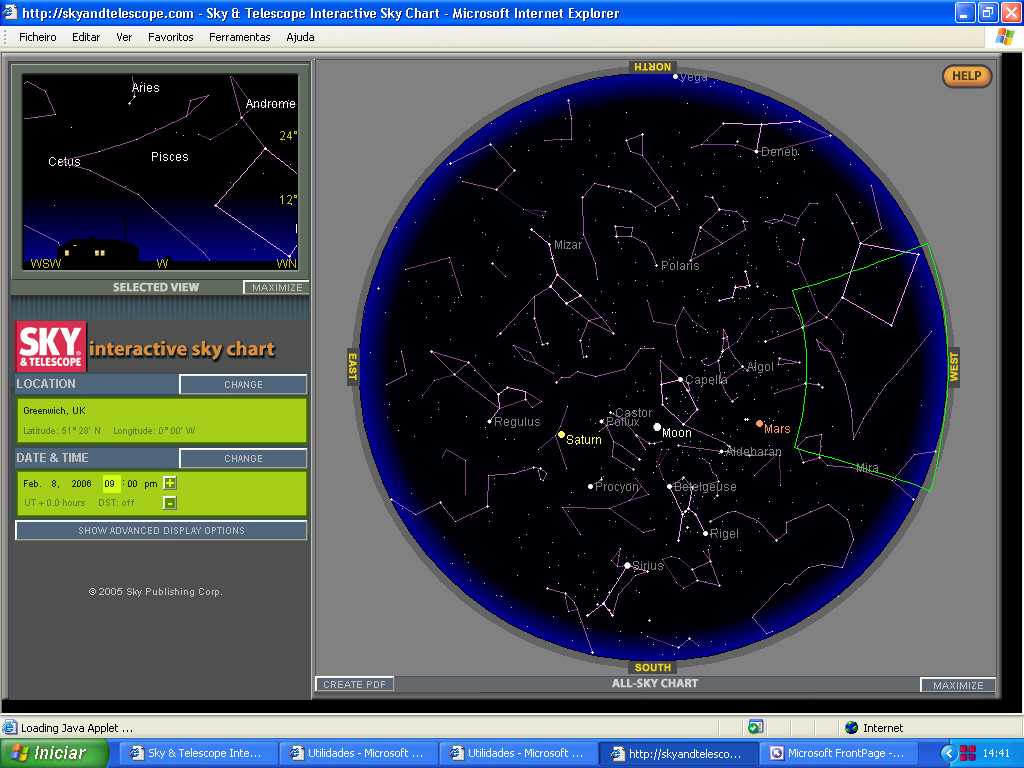This screenshot has height=768, width=1024.
Task: Click the EAST compass label
Action: coord(353,366)
